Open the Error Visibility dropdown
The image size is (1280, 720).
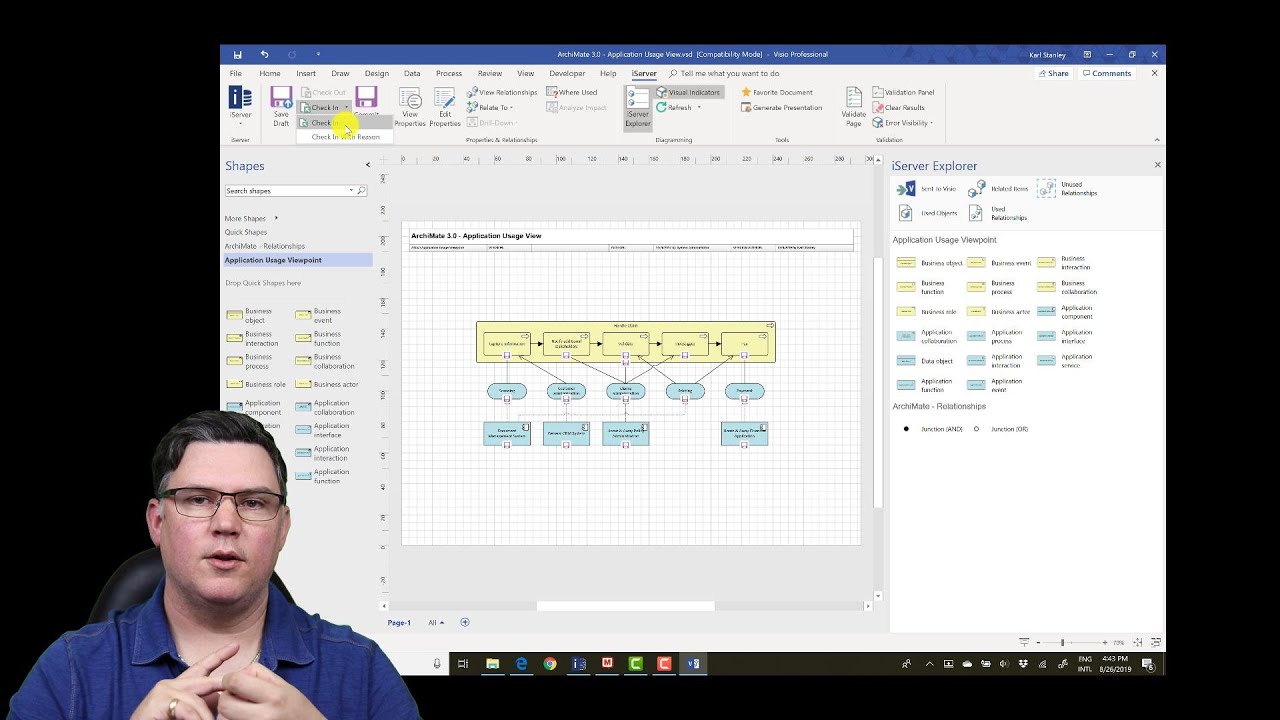[x=902, y=123]
